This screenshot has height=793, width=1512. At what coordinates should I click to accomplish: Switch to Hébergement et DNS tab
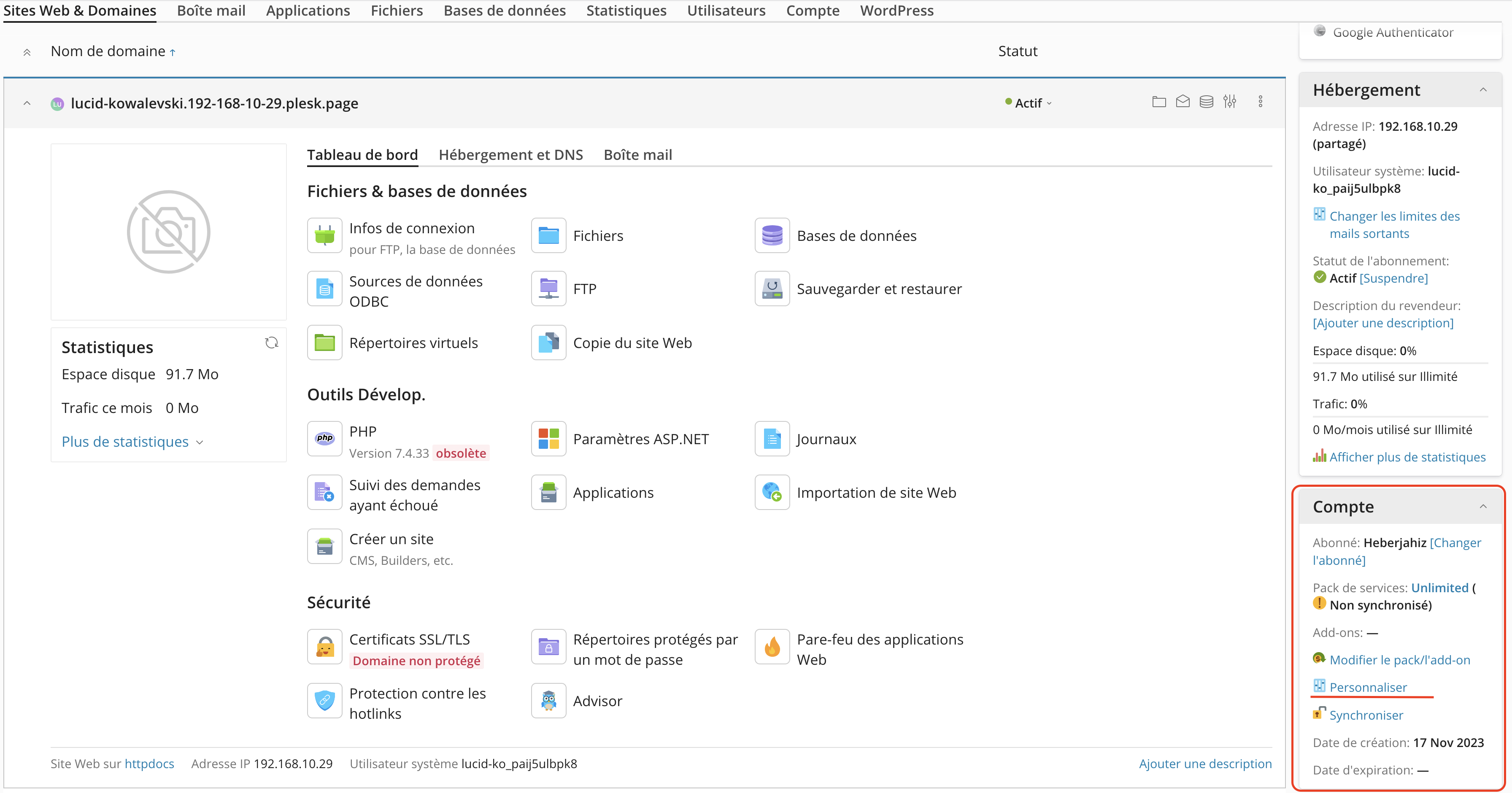point(510,155)
